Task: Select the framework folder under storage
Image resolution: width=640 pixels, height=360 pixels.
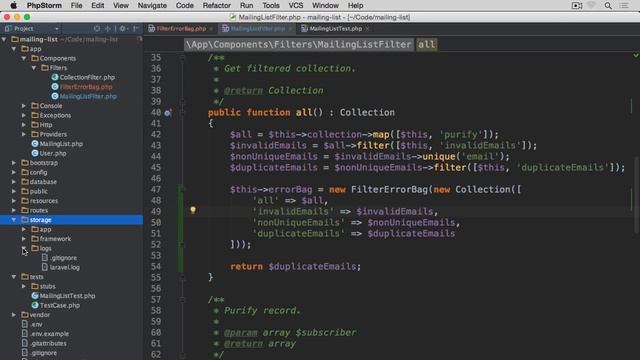Action: [55, 239]
